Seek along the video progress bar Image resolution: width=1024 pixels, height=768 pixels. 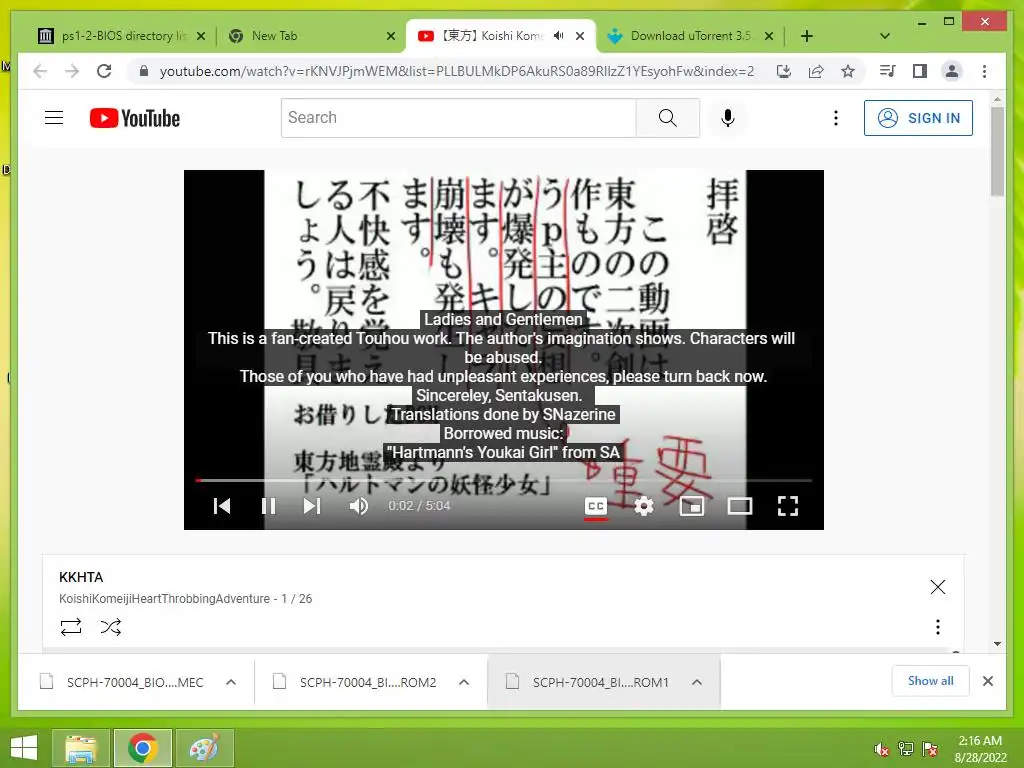pos(504,481)
